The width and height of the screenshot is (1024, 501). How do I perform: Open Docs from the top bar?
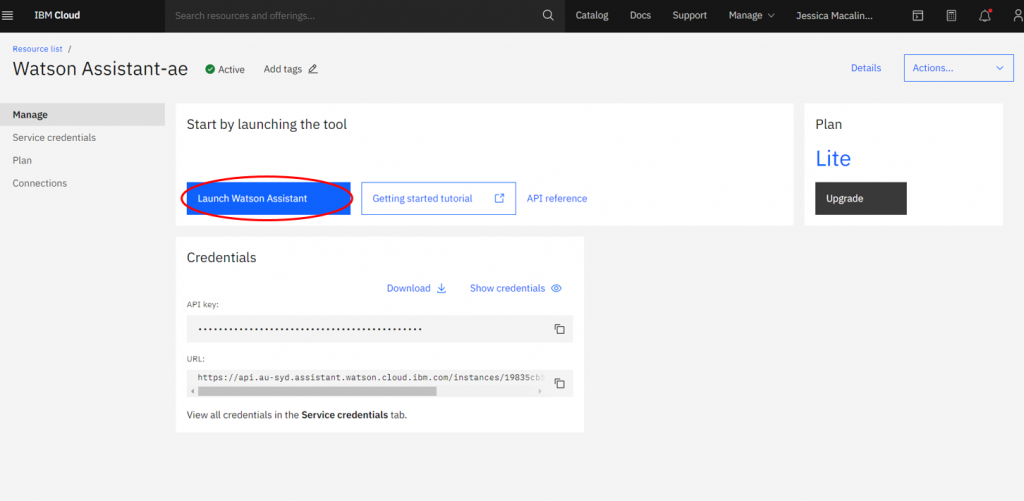(640, 15)
